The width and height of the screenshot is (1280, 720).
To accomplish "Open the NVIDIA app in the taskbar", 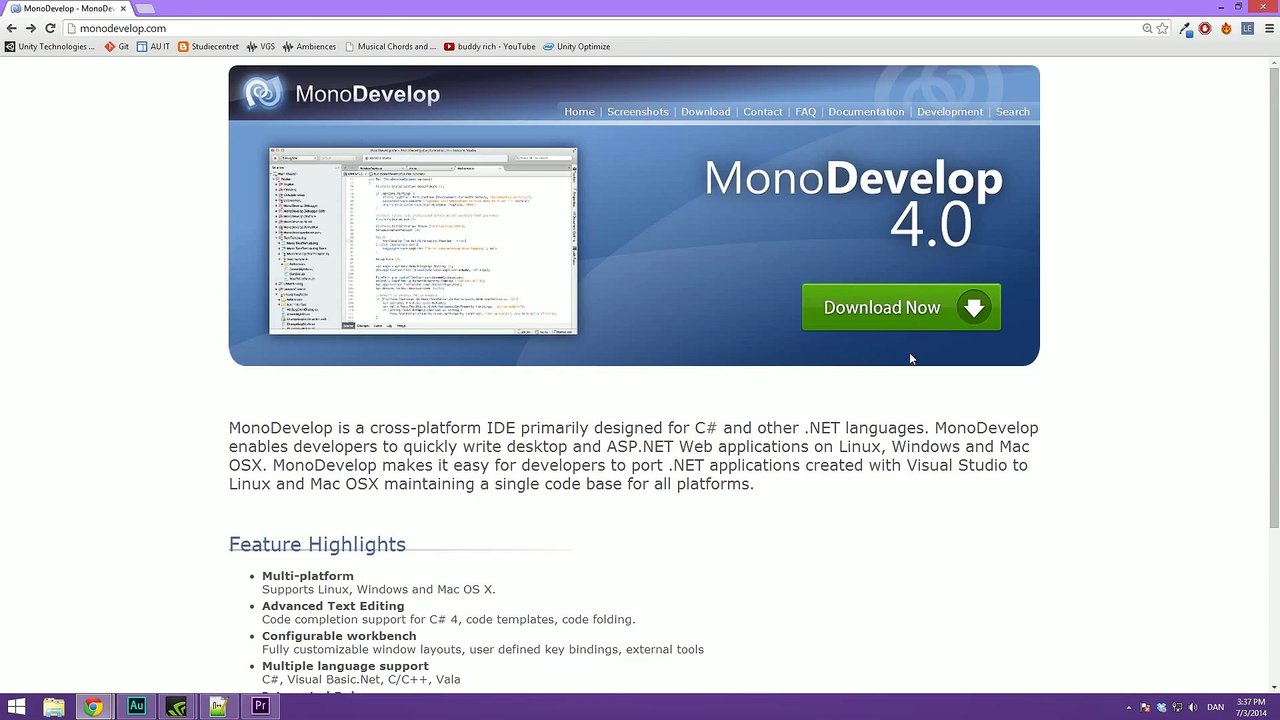I will click(177, 707).
